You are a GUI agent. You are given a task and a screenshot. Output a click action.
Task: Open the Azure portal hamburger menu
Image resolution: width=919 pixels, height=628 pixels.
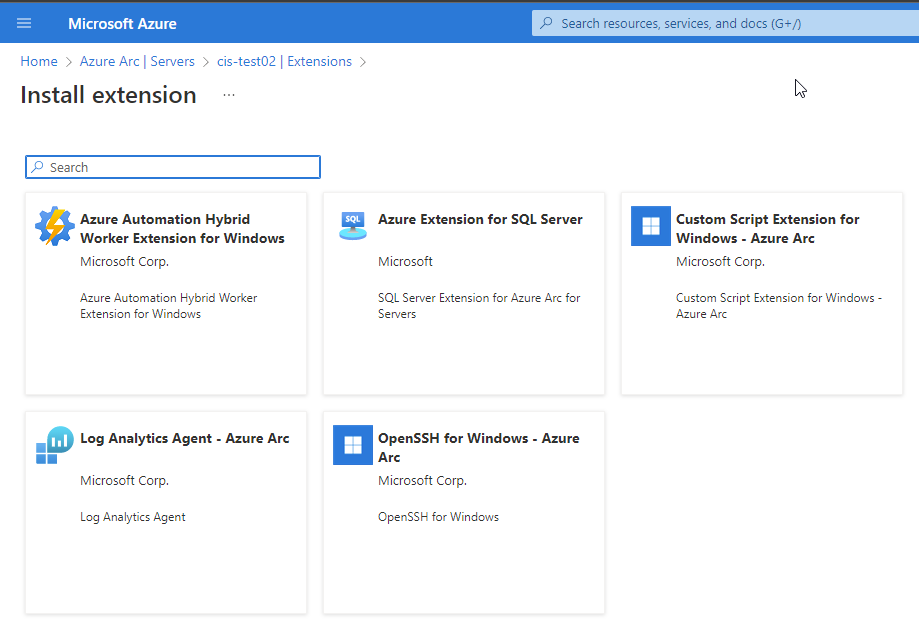click(x=24, y=23)
